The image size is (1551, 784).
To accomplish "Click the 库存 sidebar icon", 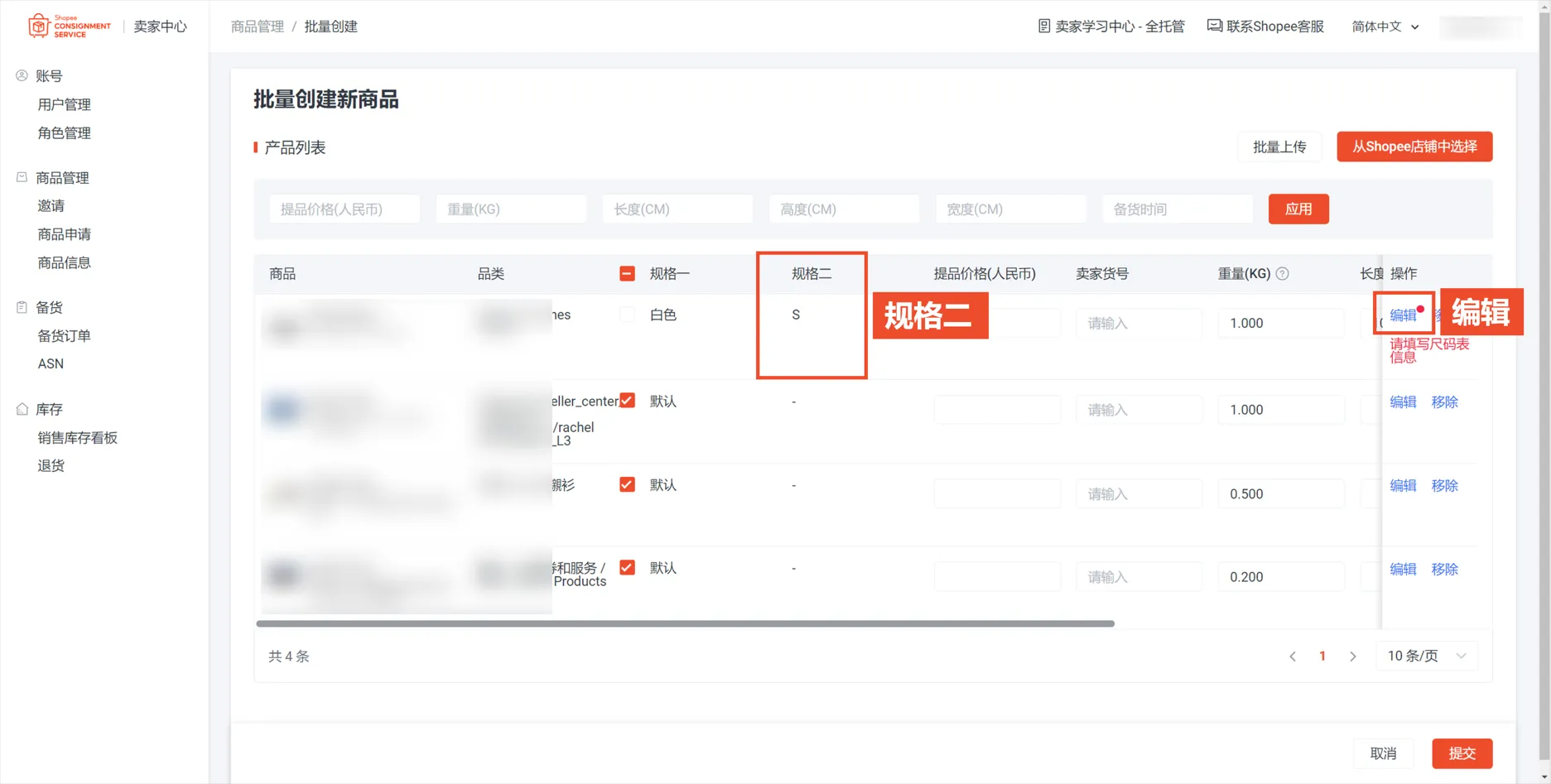I will click(21, 407).
